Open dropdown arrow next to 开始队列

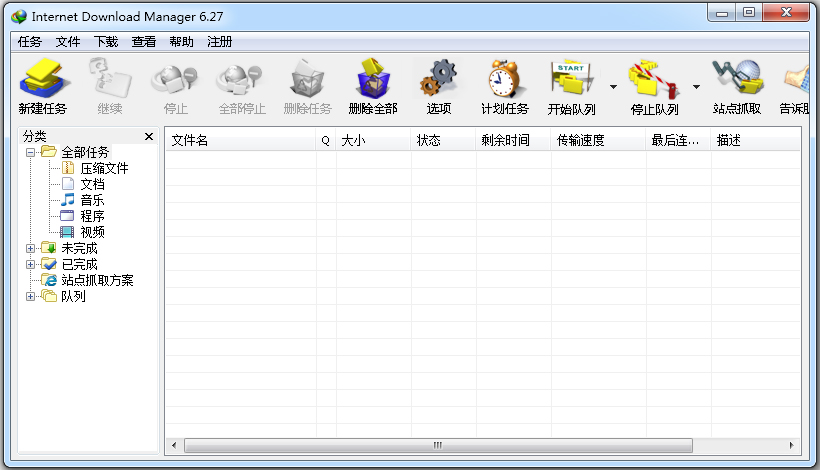pyautogui.click(x=612, y=87)
